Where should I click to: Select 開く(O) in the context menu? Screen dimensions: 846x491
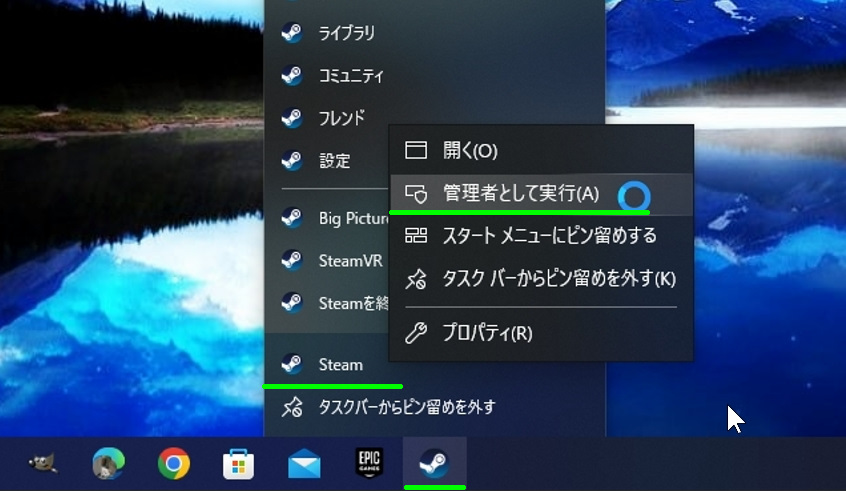[470, 151]
